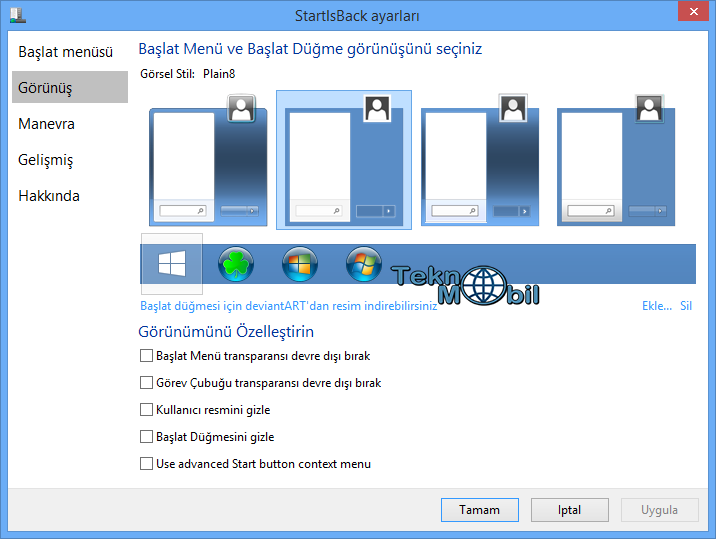
Task: Click the Sil link
Action: point(686,306)
